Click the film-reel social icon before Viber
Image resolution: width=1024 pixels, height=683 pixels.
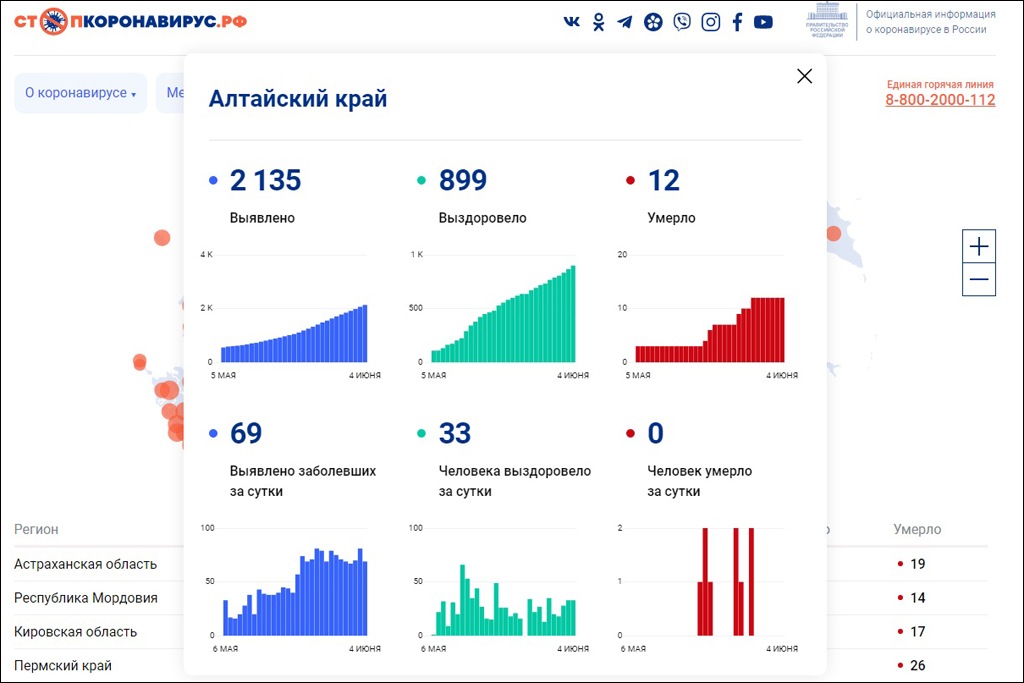click(653, 22)
